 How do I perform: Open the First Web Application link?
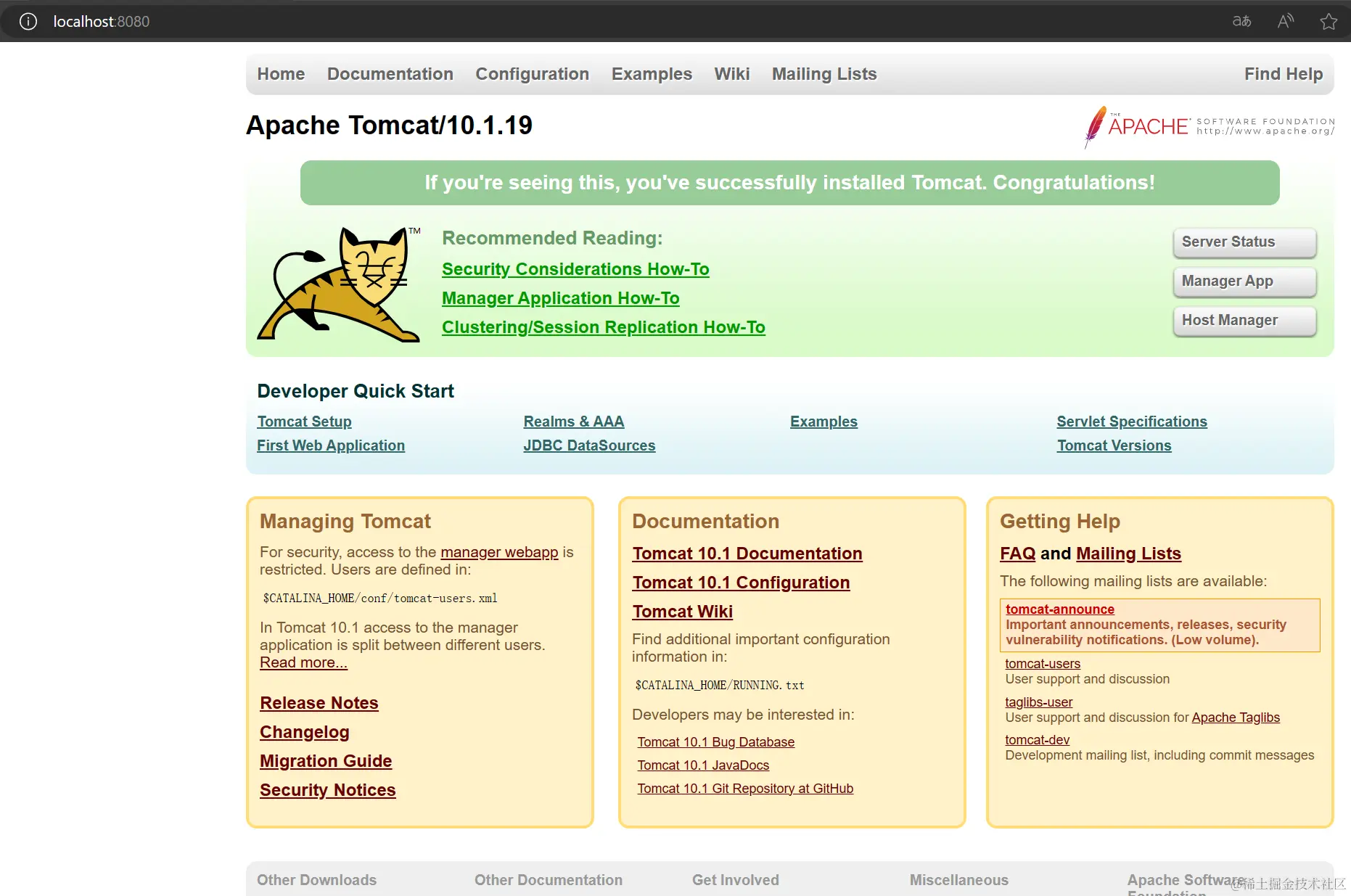(331, 445)
